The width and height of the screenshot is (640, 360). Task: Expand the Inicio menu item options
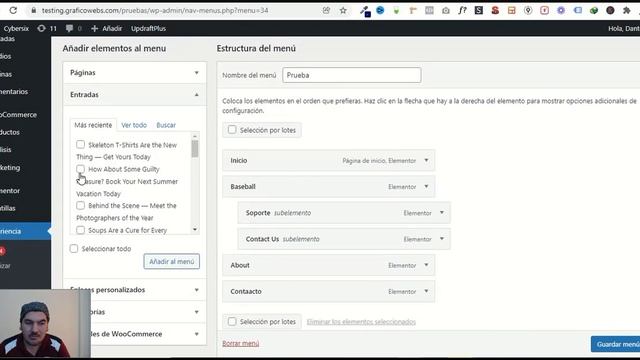tap(426, 160)
